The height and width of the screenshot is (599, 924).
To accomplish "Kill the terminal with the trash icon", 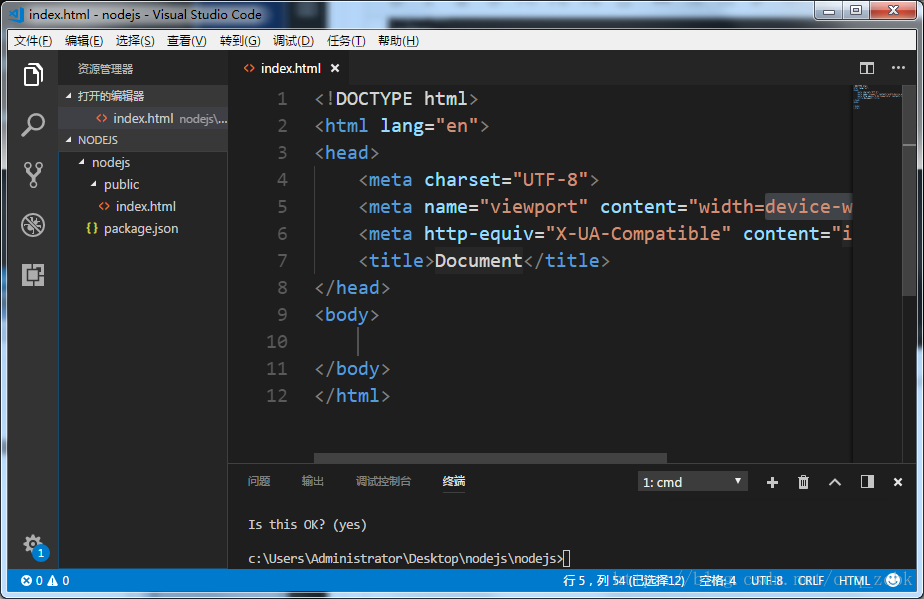I will coord(803,482).
